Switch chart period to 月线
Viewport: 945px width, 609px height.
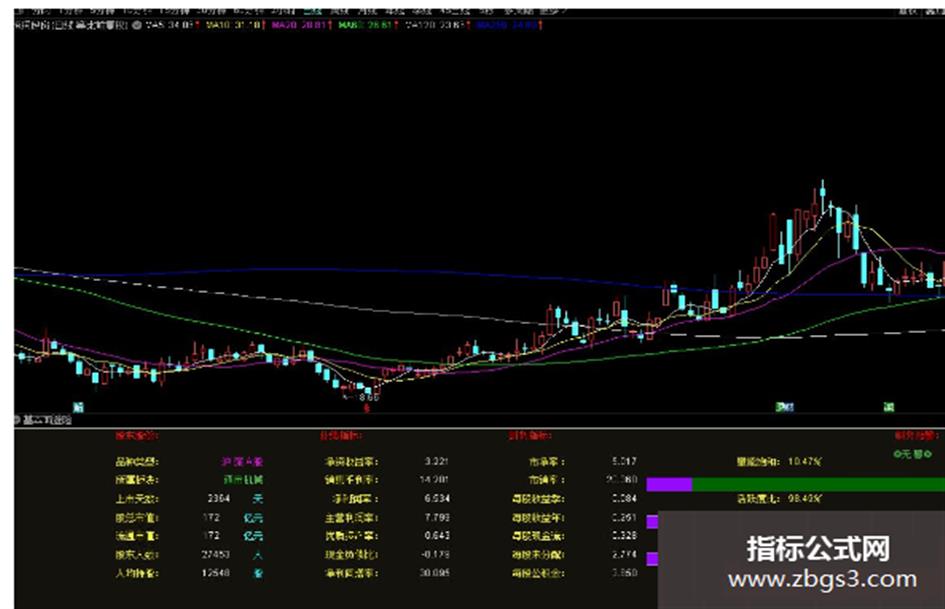[x=366, y=11]
